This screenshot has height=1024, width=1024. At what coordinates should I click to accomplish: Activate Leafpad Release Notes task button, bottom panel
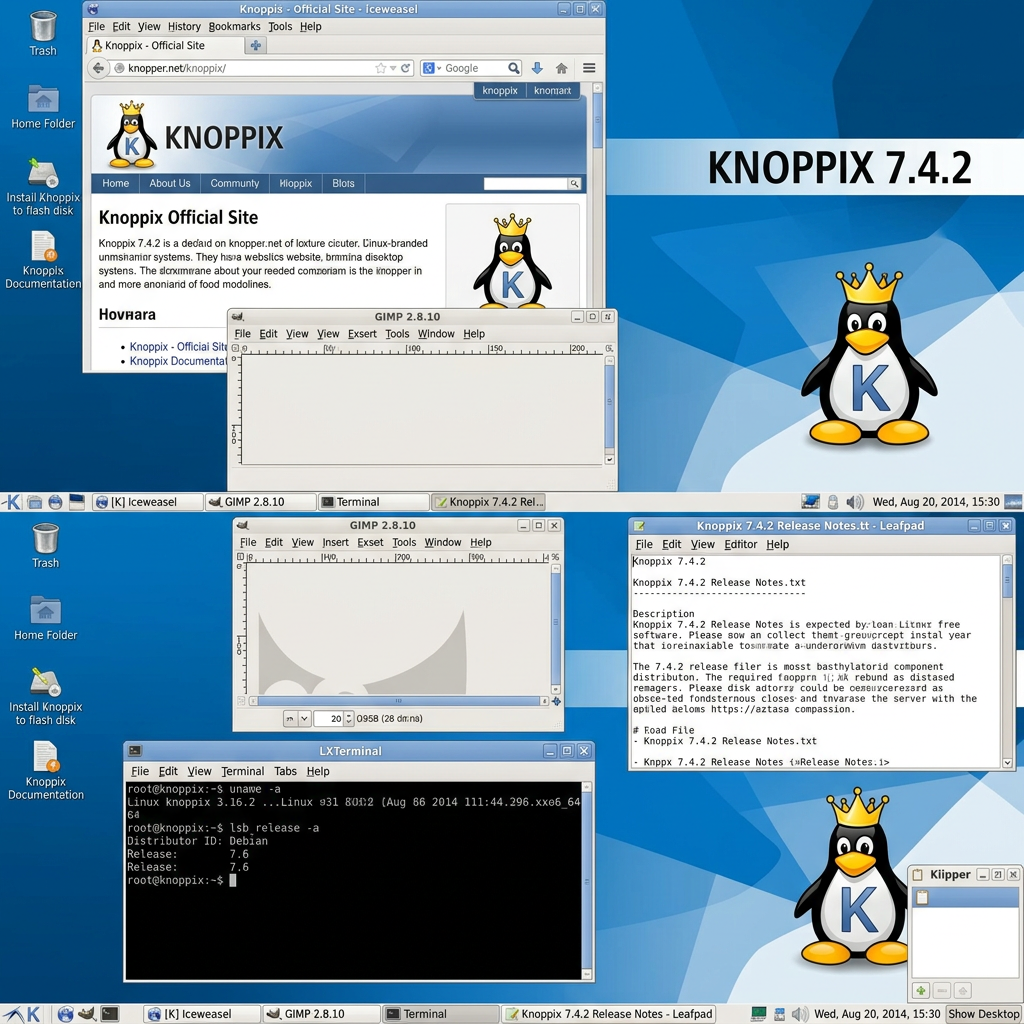pyautogui.click(x=609, y=1014)
